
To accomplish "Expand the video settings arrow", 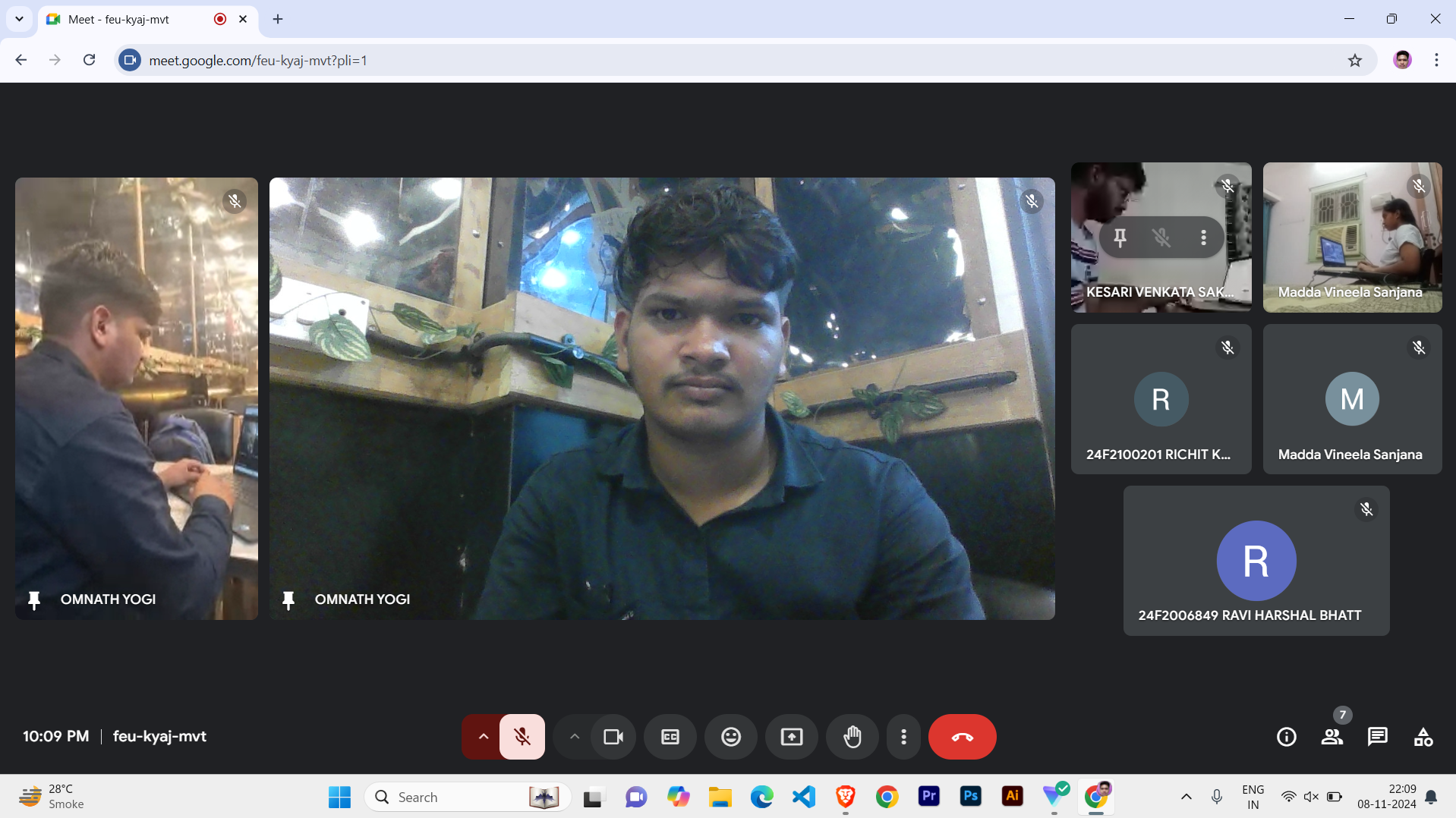I will tap(574, 737).
